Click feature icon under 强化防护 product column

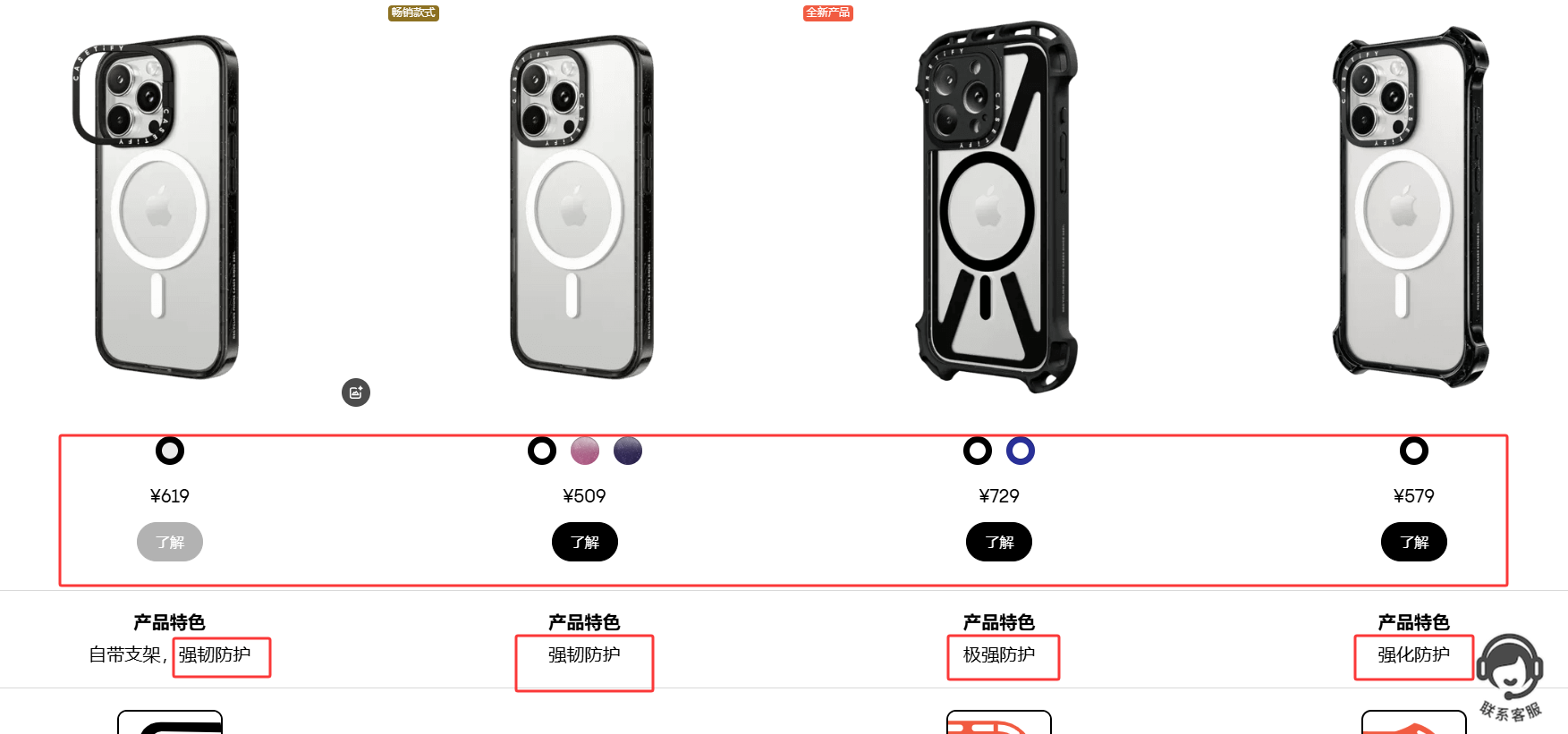[x=1413, y=722]
